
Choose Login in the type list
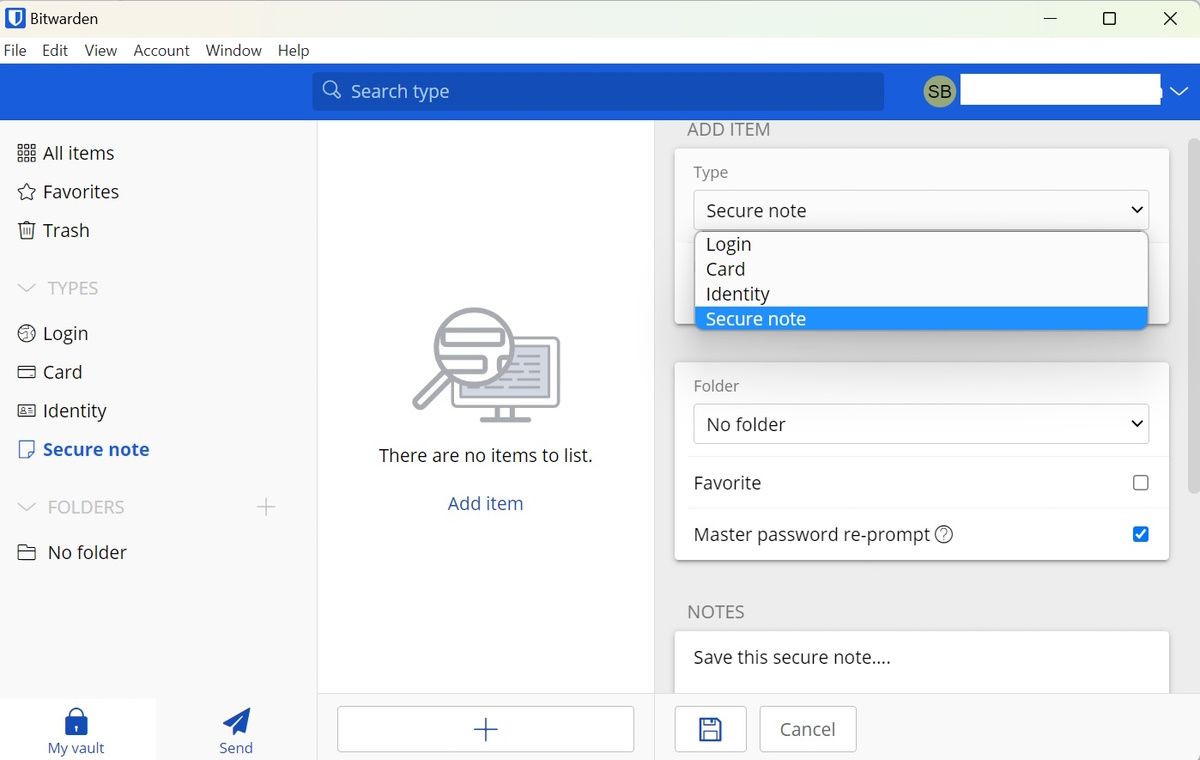tap(921, 244)
